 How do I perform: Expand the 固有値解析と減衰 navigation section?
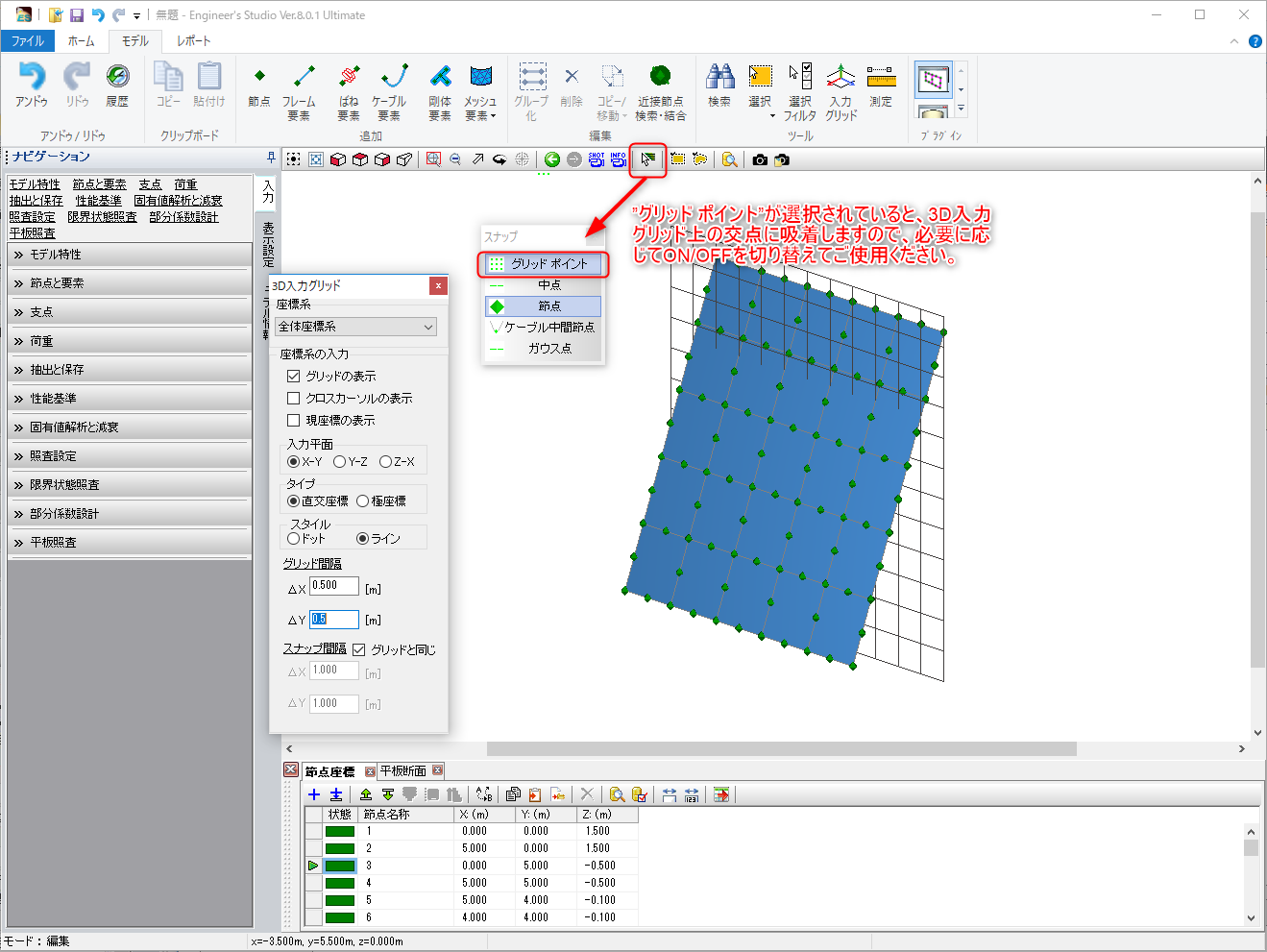pos(130,427)
